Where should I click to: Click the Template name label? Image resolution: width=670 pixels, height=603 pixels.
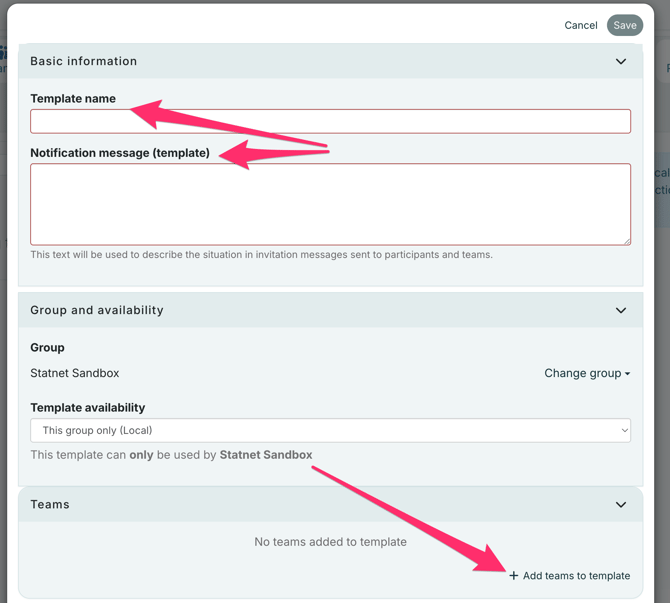point(73,99)
